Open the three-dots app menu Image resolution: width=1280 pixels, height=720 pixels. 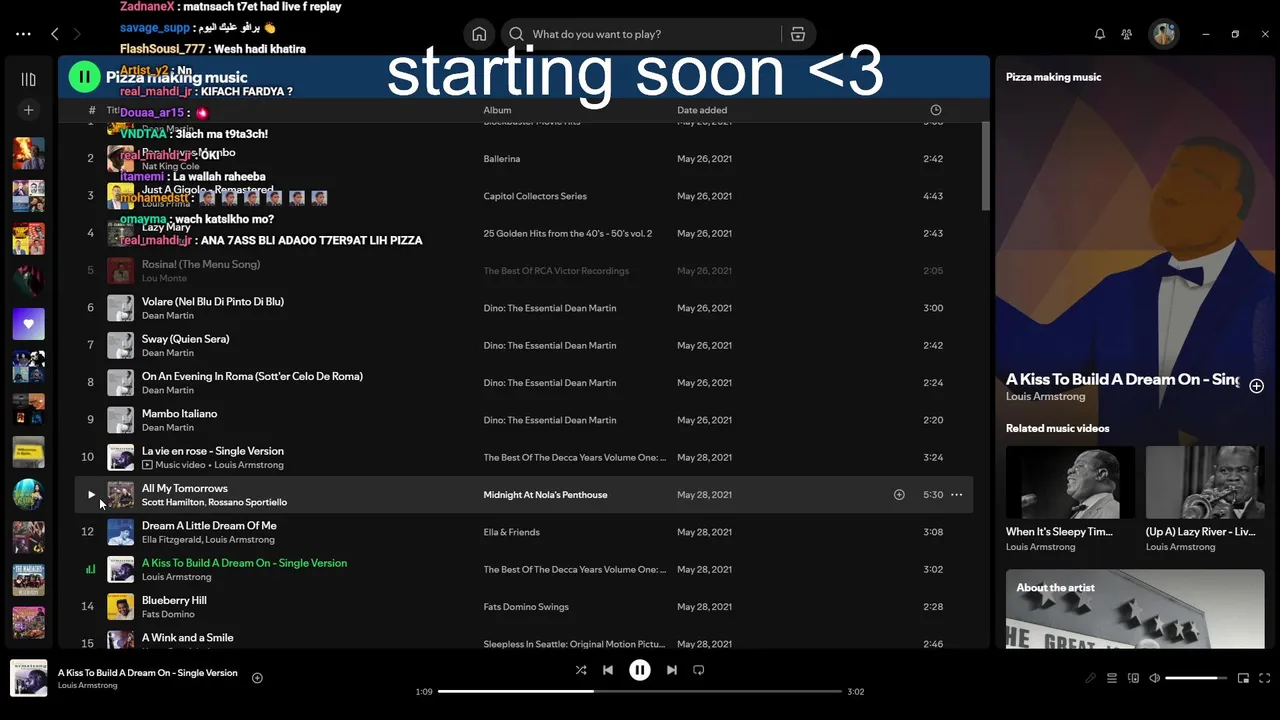coord(23,34)
